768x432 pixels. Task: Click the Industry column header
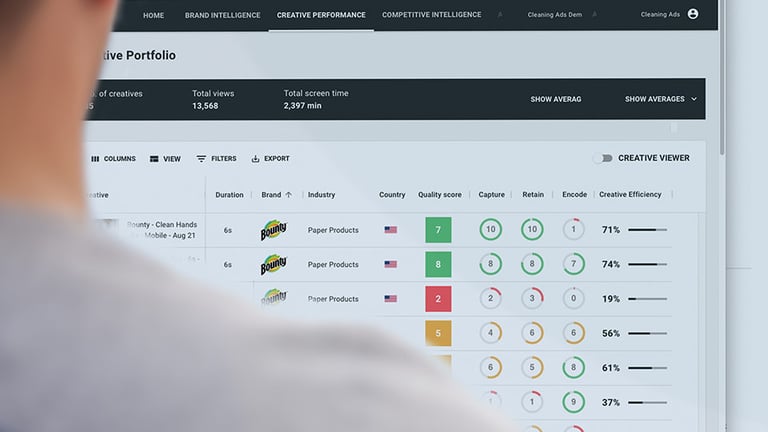point(321,194)
